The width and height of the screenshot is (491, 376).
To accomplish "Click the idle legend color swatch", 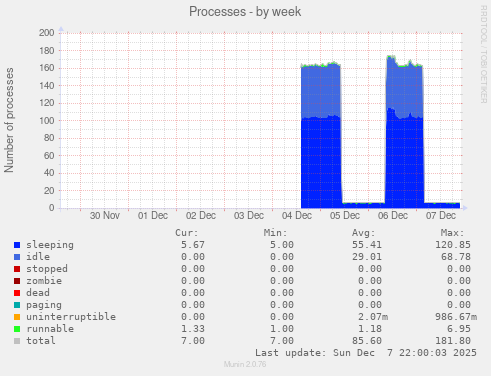I will click(x=17, y=257).
